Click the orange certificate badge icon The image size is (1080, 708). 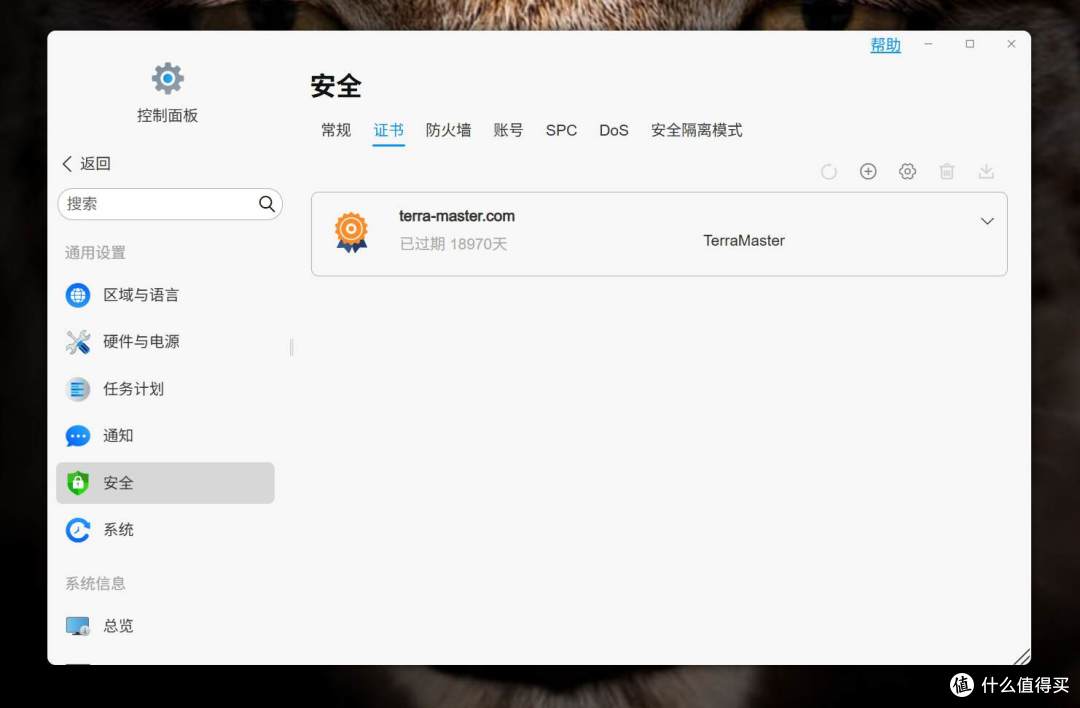tap(351, 232)
